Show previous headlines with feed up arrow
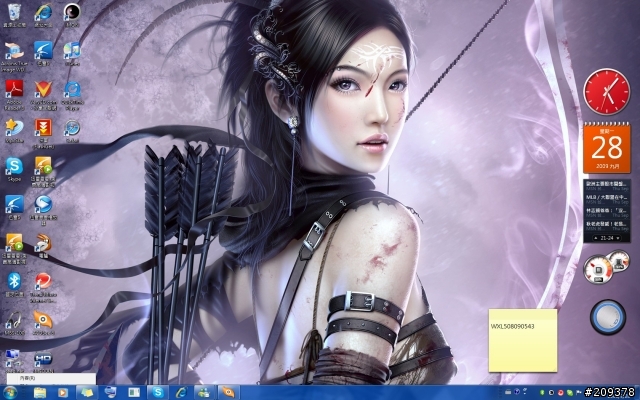Viewport: 640px width, 400px height. click(596, 238)
